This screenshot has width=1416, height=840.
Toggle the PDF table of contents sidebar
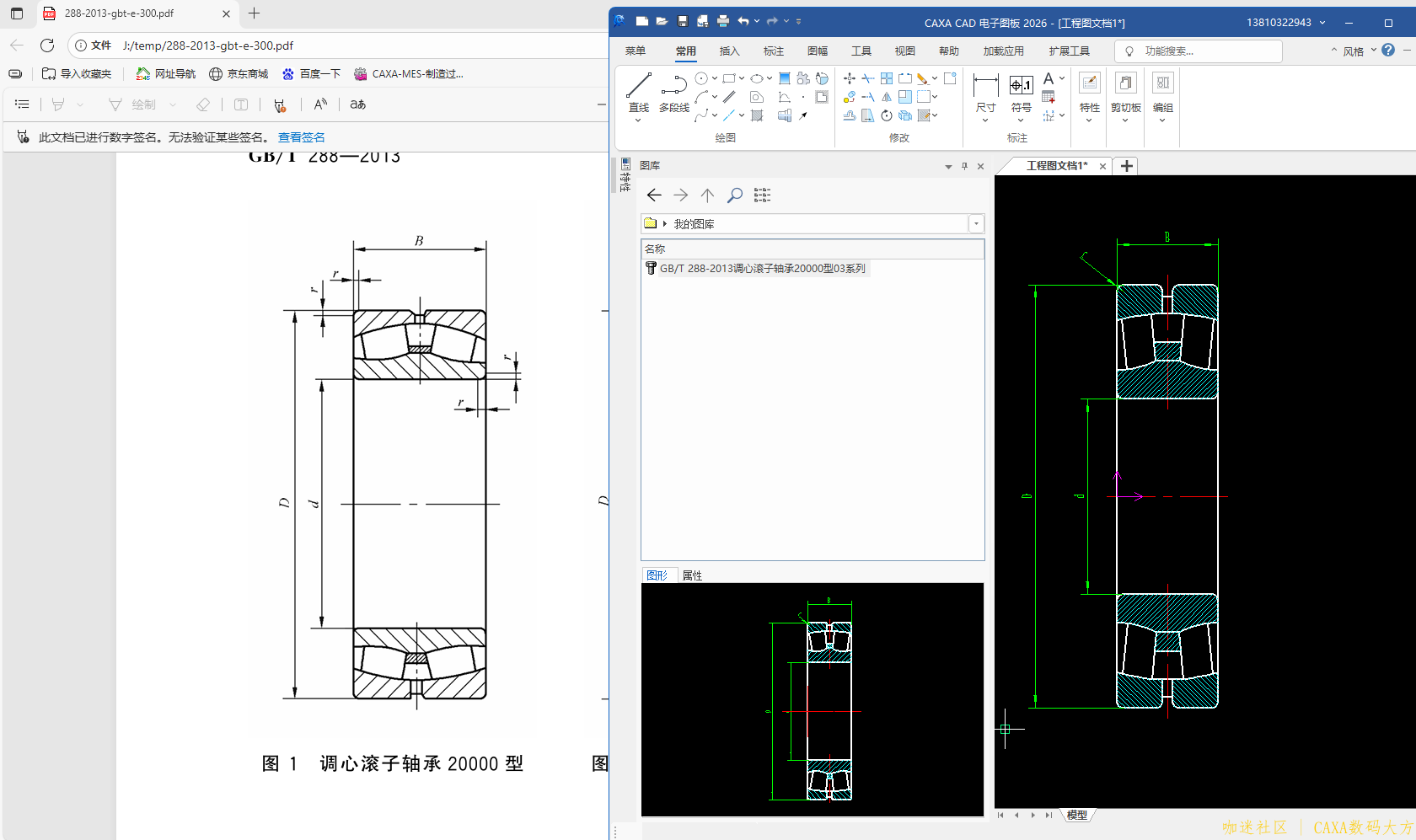[x=22, y=104]
